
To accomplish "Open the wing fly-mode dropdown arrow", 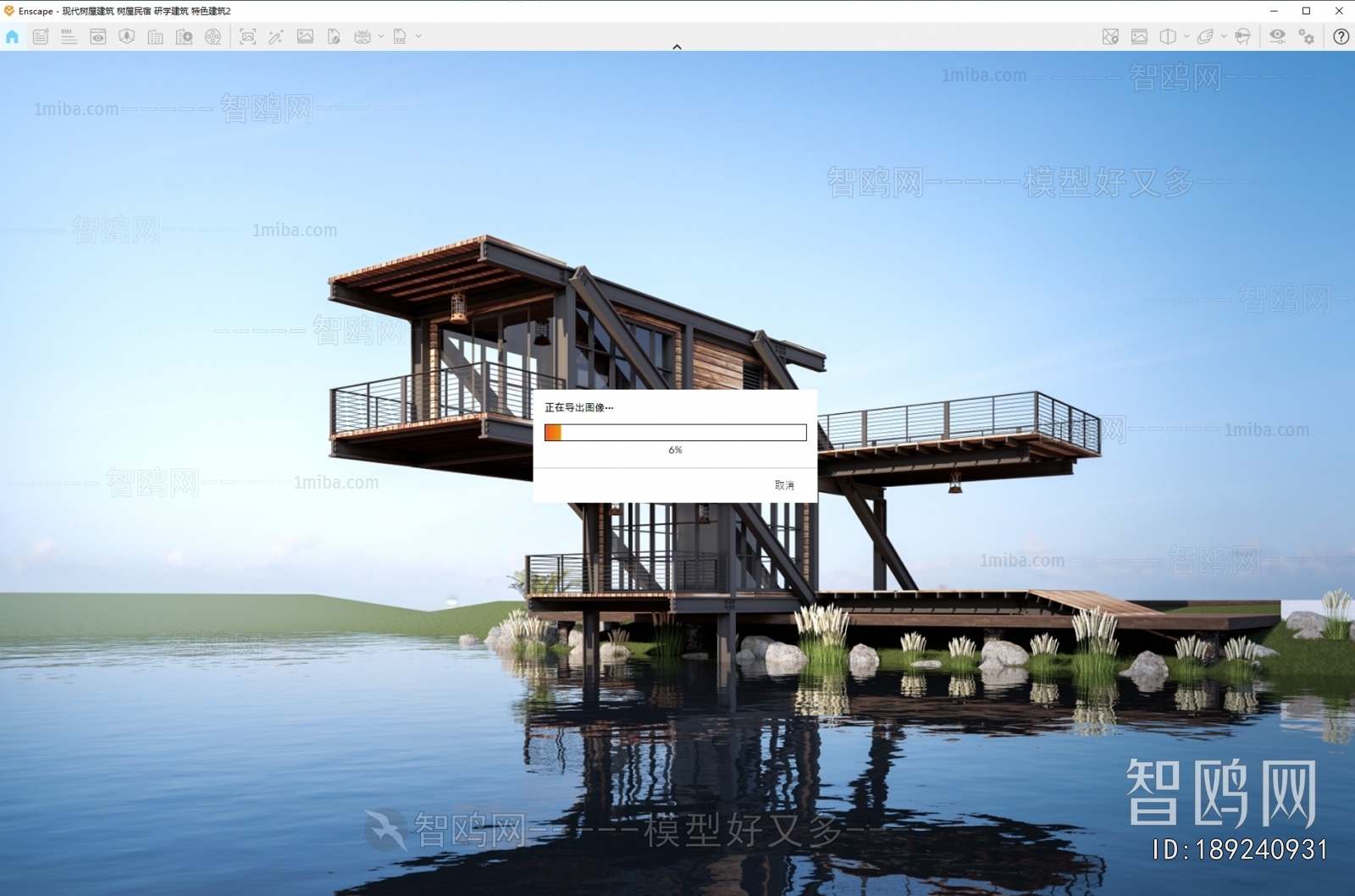I will click(1223, 36).
